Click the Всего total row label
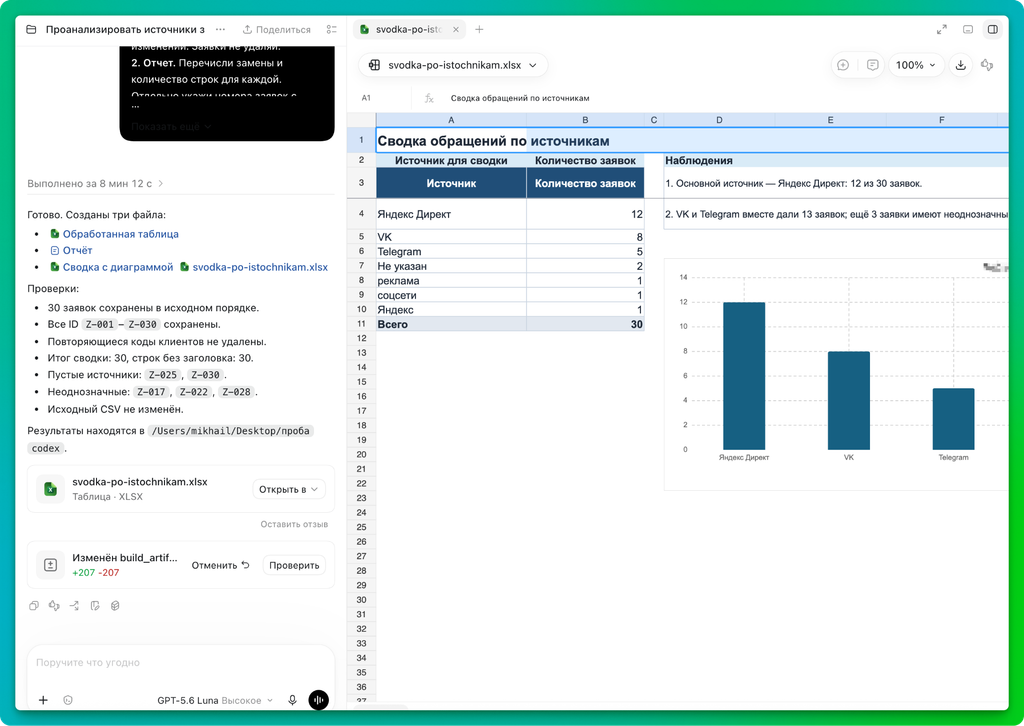This screenshot has height=726, width=1024. point(451,324)
